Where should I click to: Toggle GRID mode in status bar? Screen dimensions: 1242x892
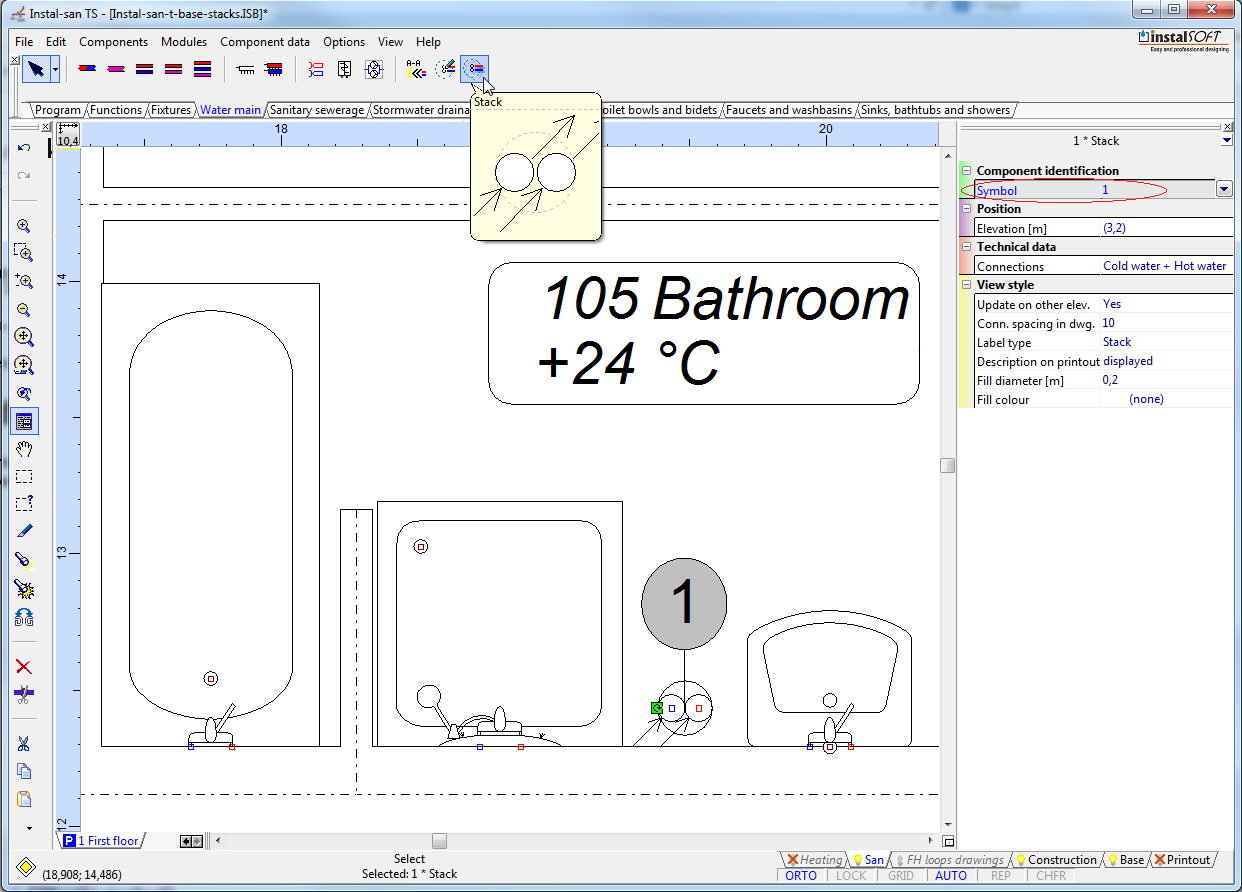tap(901, 876)
